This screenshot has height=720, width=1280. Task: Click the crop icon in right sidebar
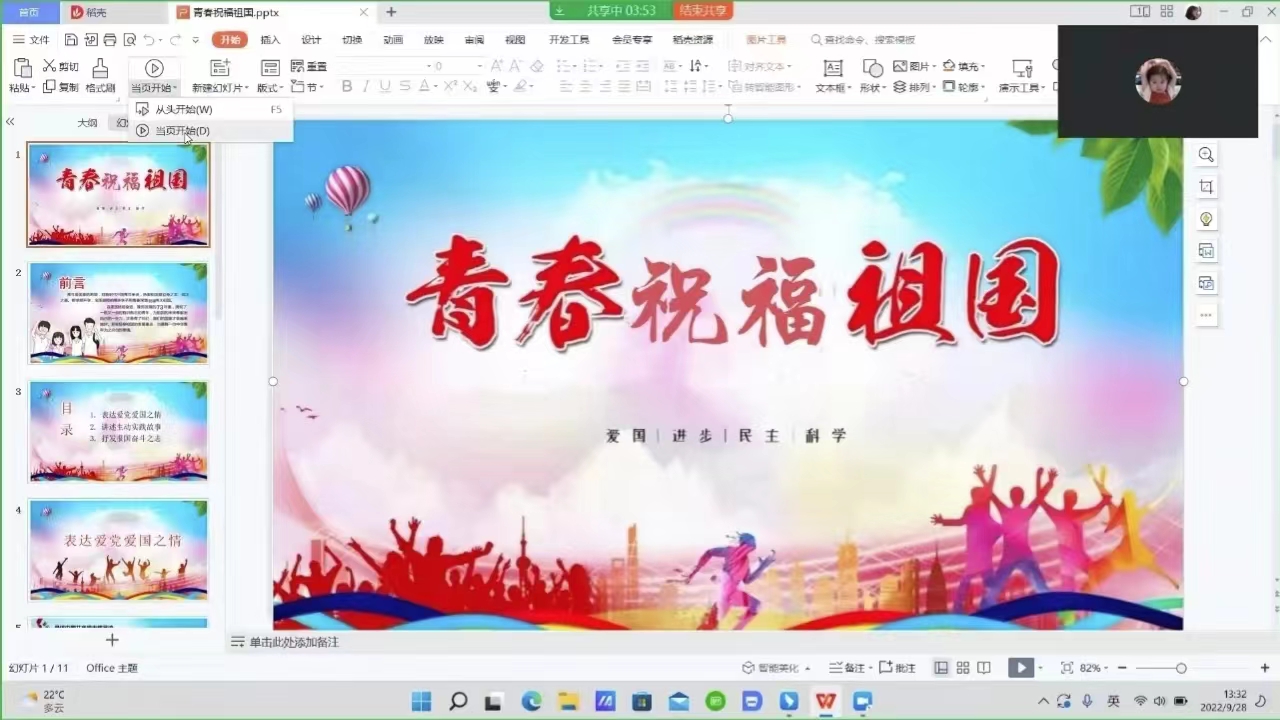point(1206,187)
